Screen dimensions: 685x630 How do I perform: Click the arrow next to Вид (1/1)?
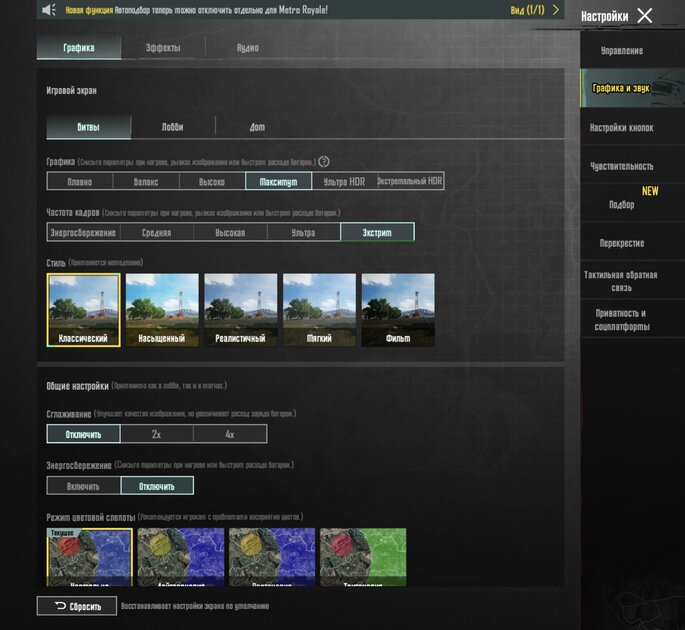[x=556, y=10]
